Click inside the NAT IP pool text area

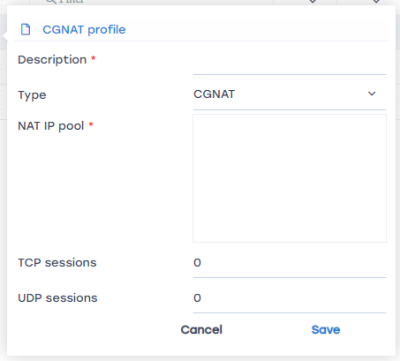click(289, 178)
